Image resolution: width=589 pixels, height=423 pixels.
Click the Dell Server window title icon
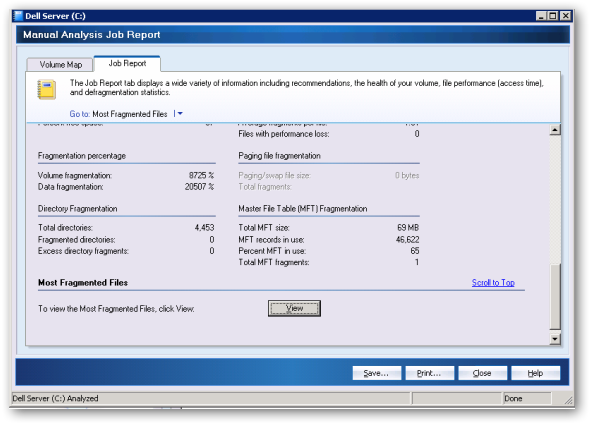pos(18,16)
